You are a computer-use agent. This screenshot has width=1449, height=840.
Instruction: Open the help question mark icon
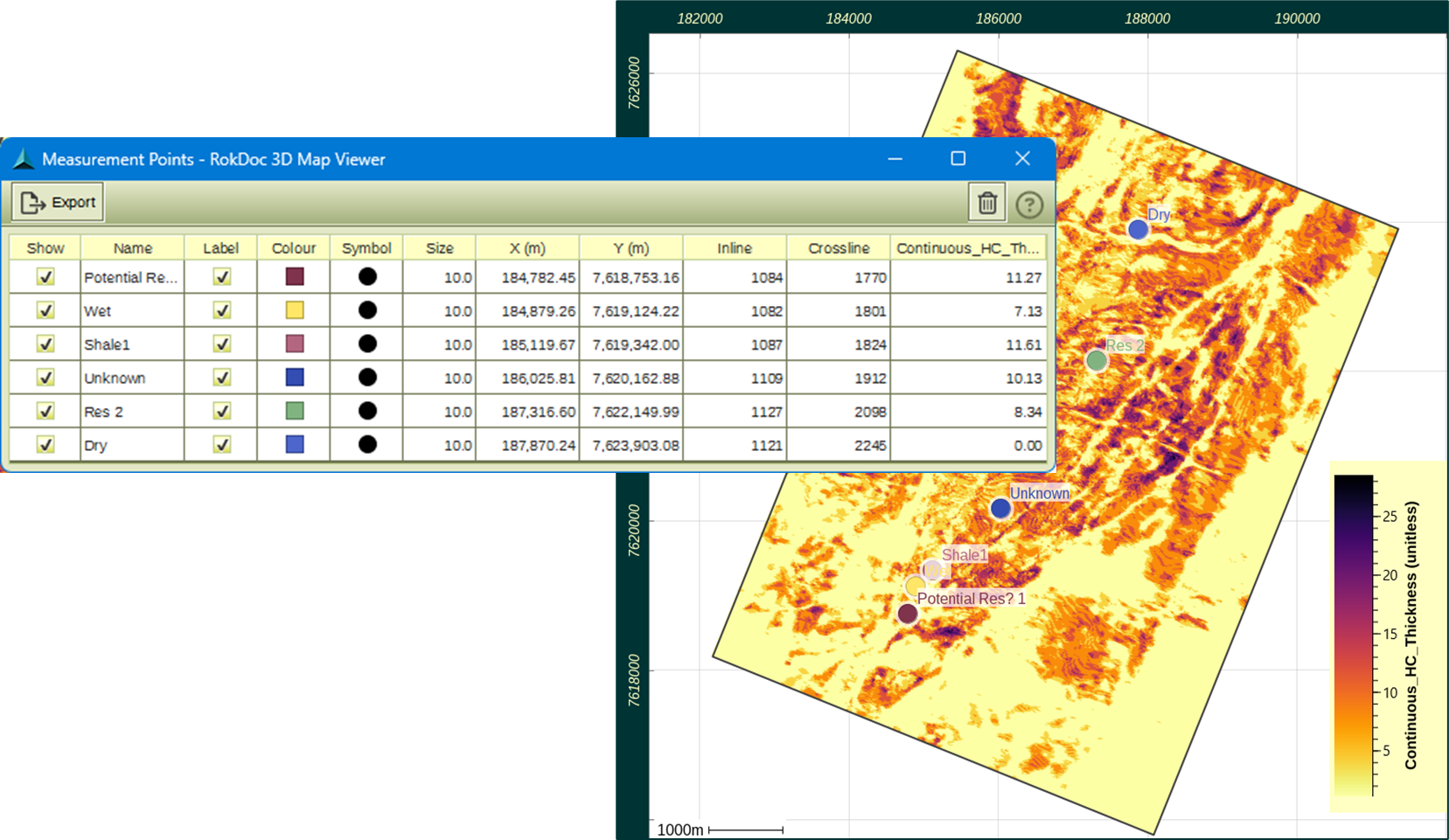1029,205
